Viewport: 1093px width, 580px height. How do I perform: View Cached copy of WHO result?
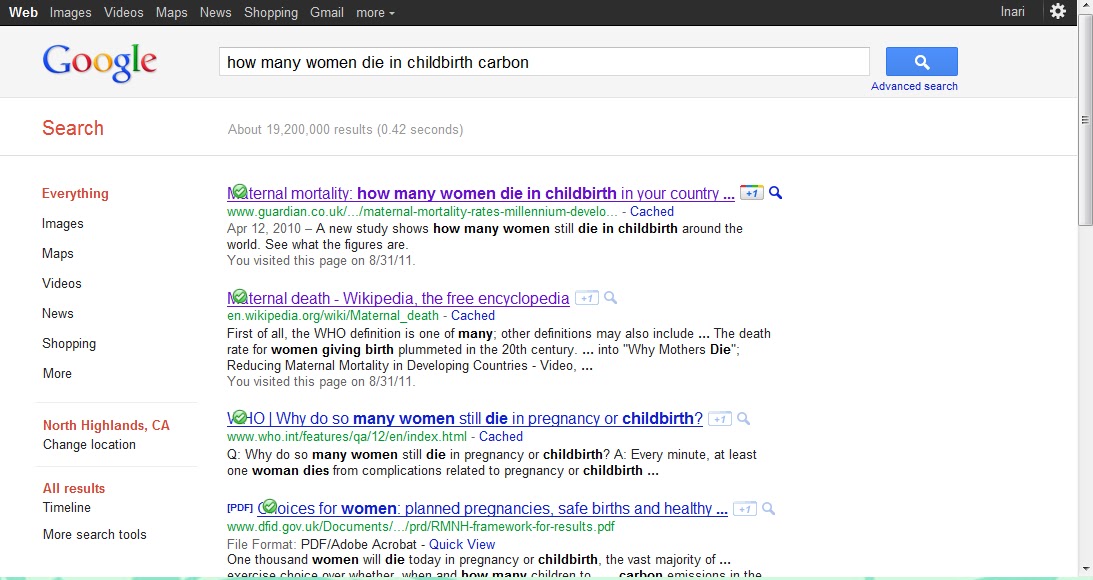click(500, 437)
